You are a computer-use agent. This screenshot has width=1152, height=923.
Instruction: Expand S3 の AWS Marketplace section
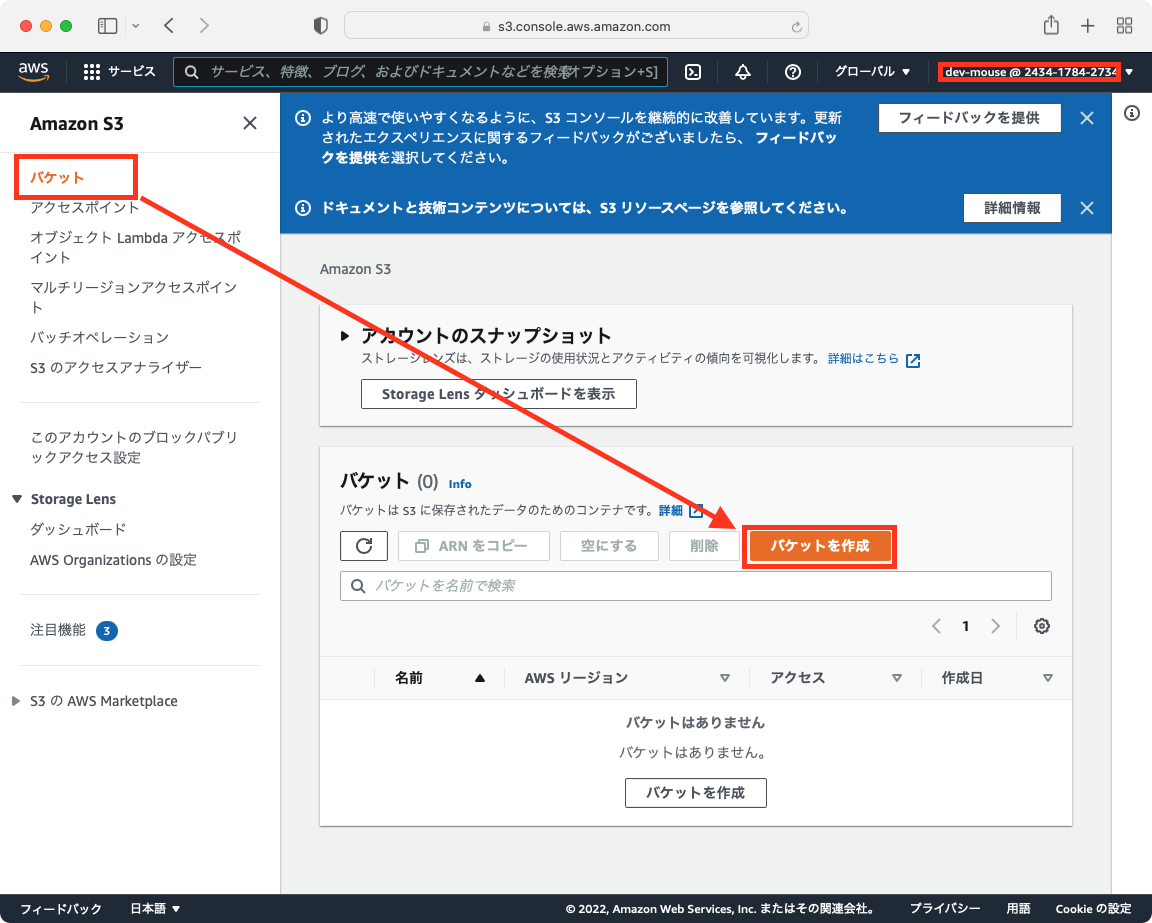[x=16, y=701]
